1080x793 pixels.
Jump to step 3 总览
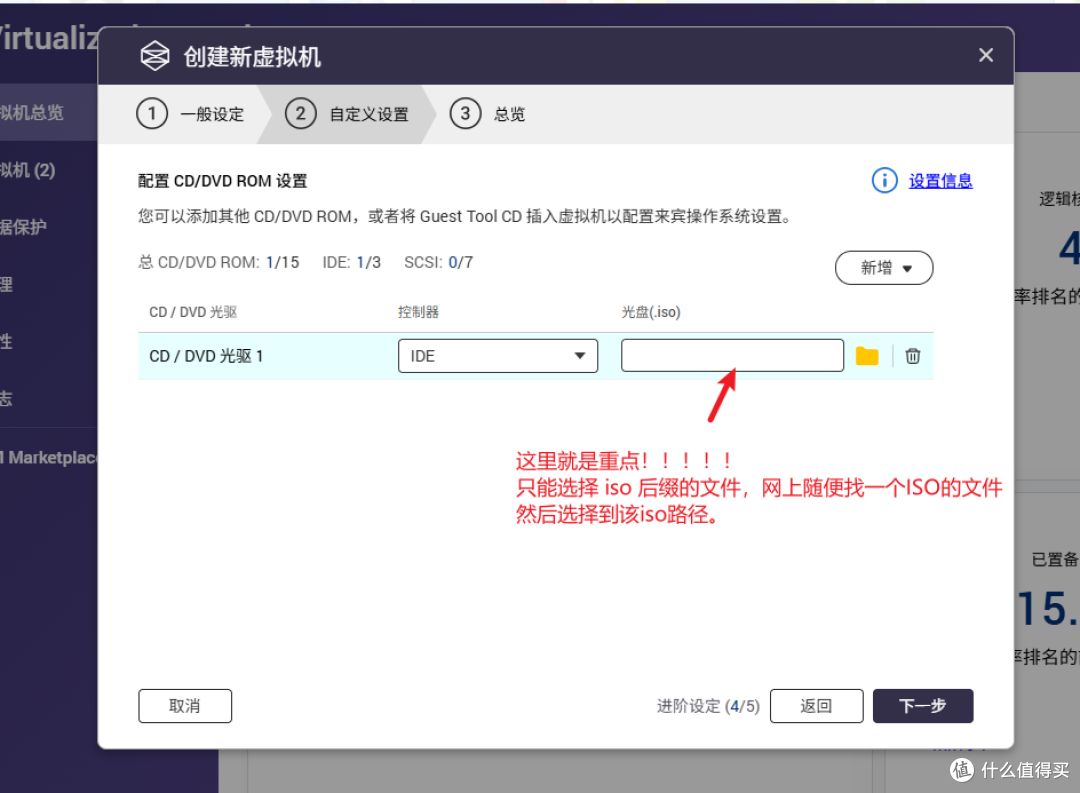pos(488,114)
